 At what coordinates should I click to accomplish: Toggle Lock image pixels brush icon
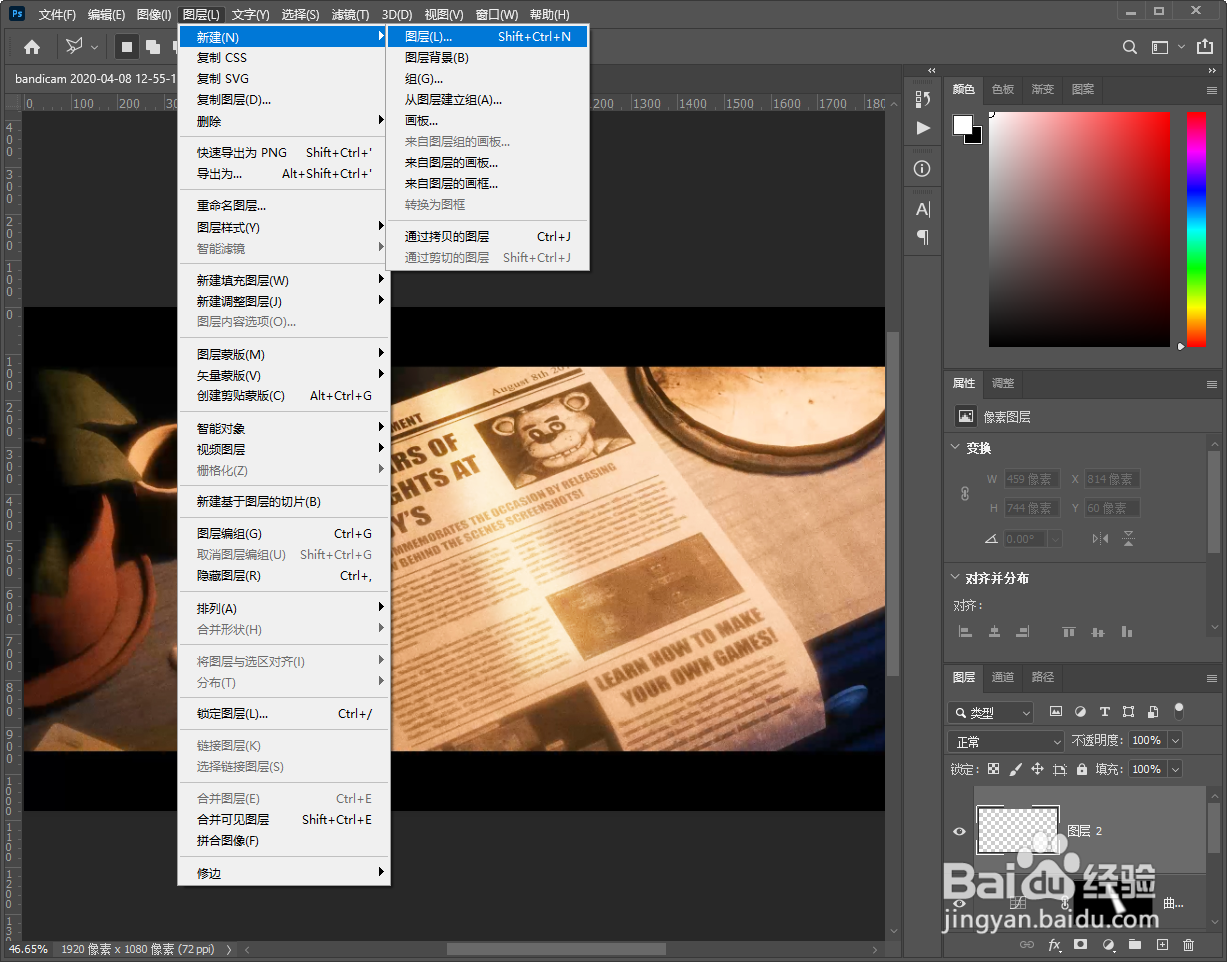[1015, 769]
